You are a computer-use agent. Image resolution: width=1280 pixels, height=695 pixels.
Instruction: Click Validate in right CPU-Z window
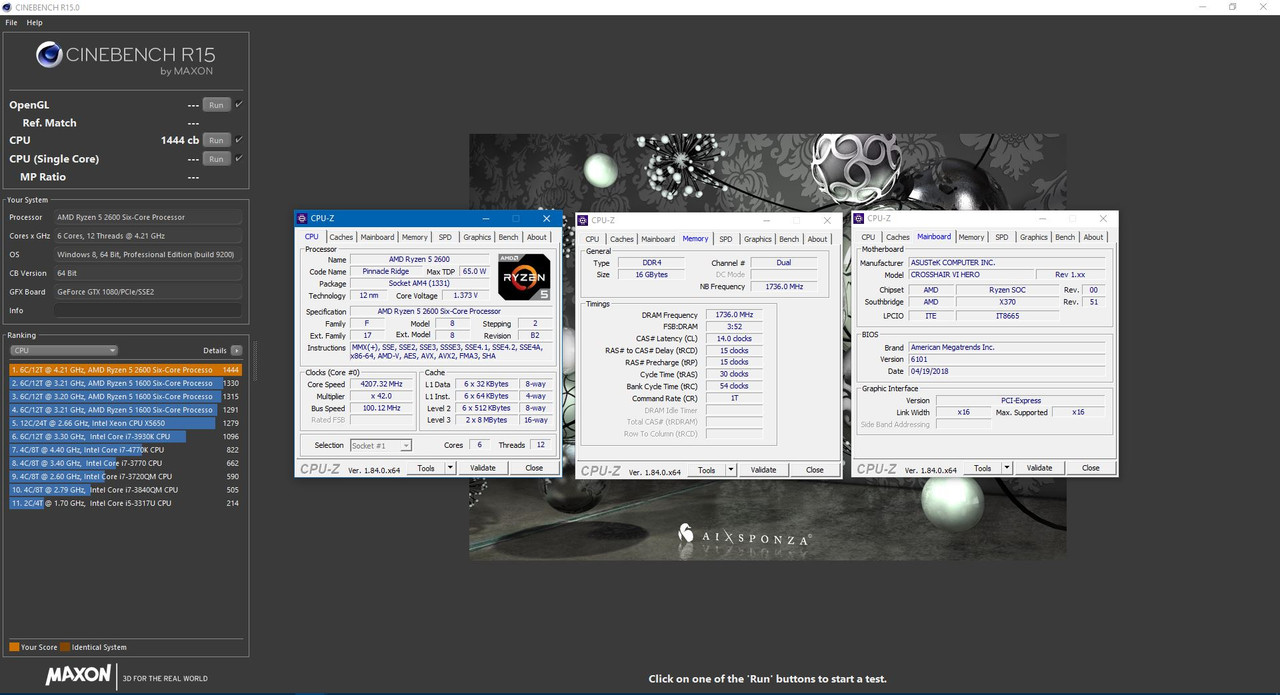coord(1039,468)
